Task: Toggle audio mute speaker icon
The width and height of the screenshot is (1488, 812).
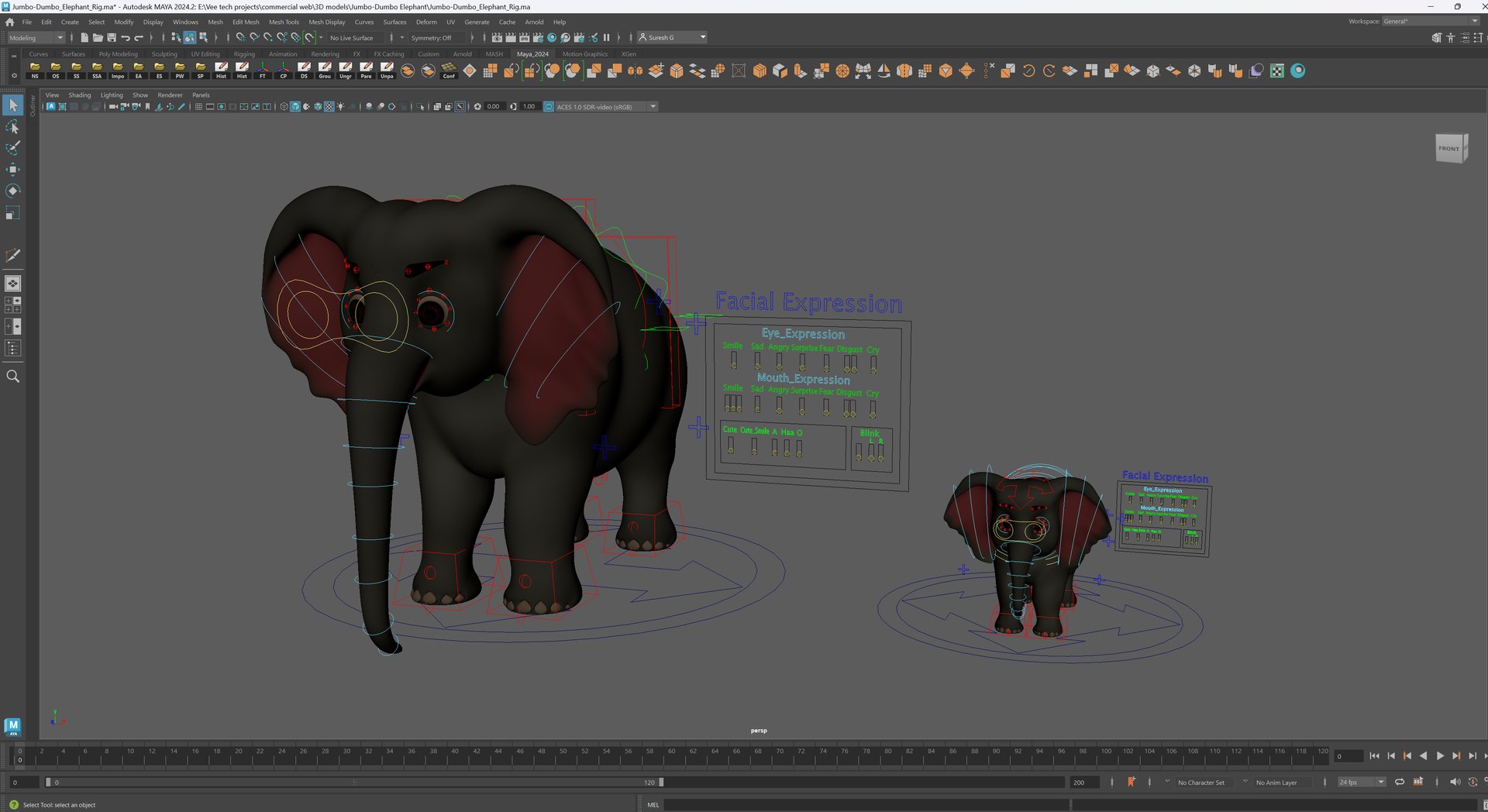Action: [1455, 782]
